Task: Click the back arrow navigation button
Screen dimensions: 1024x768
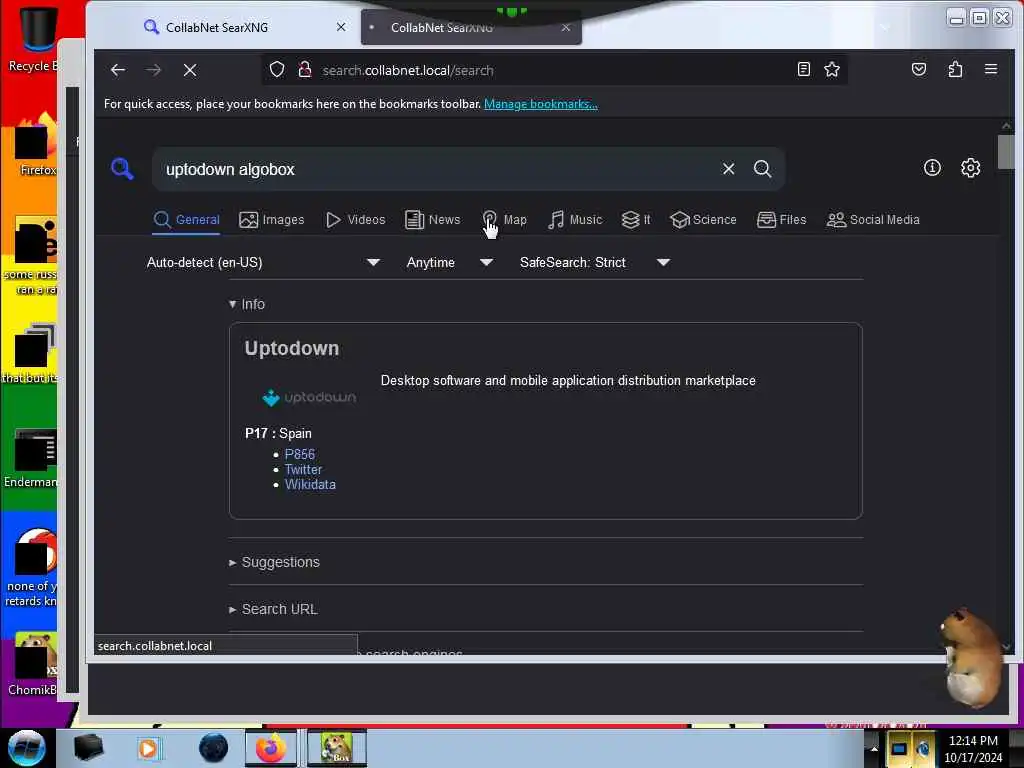Action: [x=118, y=70]
